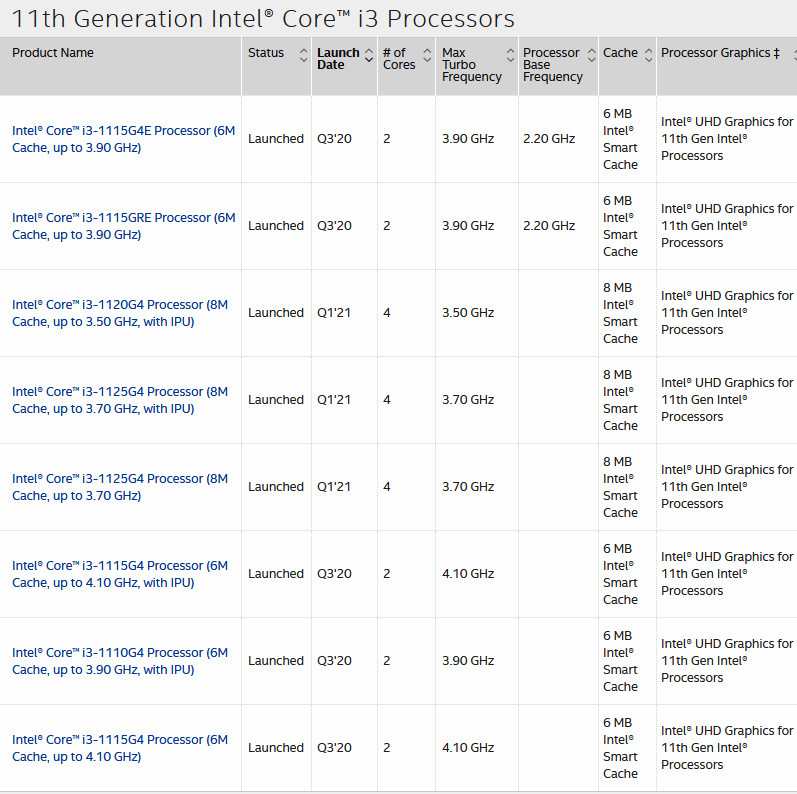Select cores value 4 in i3-1120G4 row

click(x=387, y=313)
